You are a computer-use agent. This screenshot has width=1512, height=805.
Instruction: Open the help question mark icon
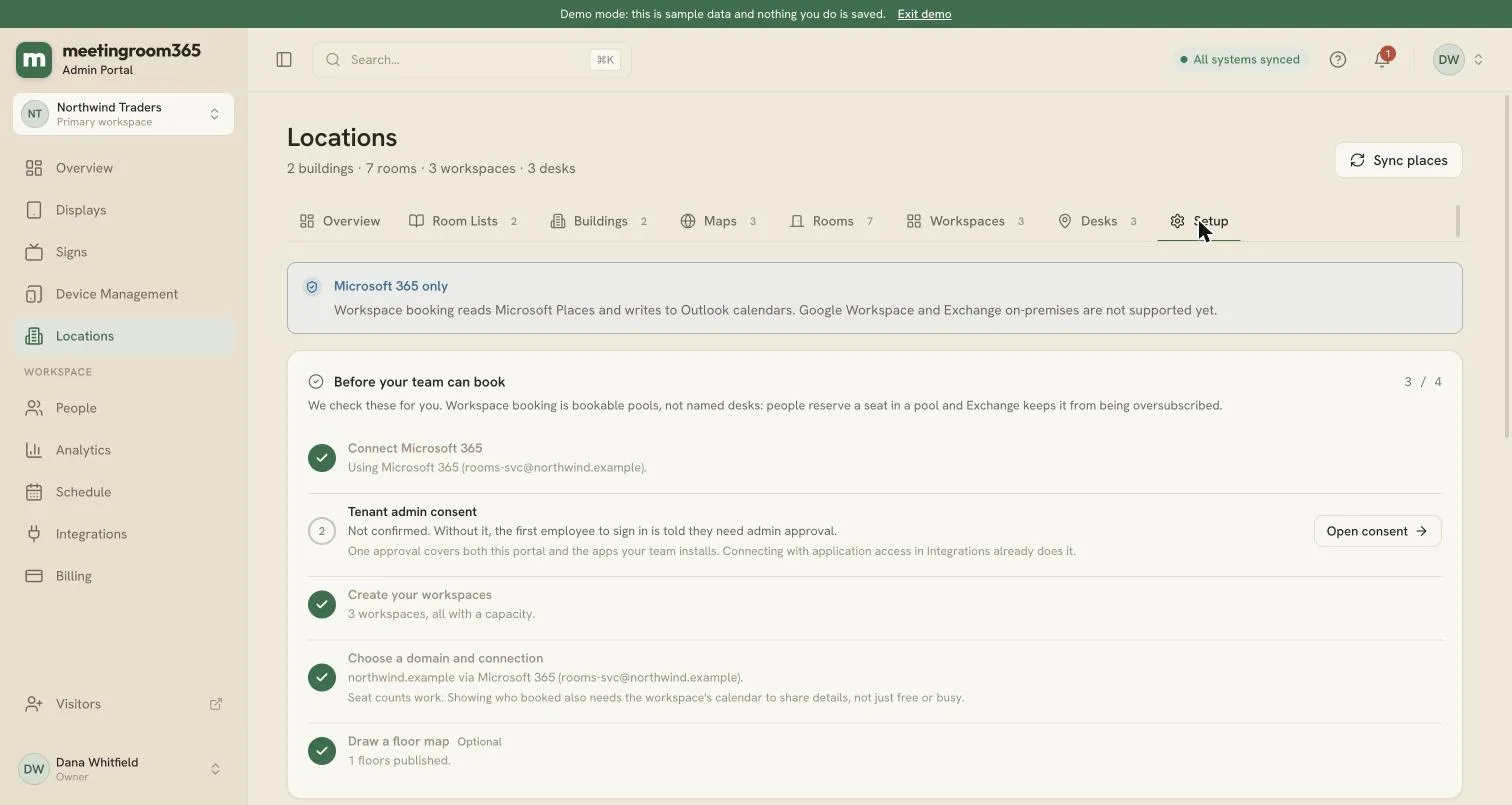1338,60
